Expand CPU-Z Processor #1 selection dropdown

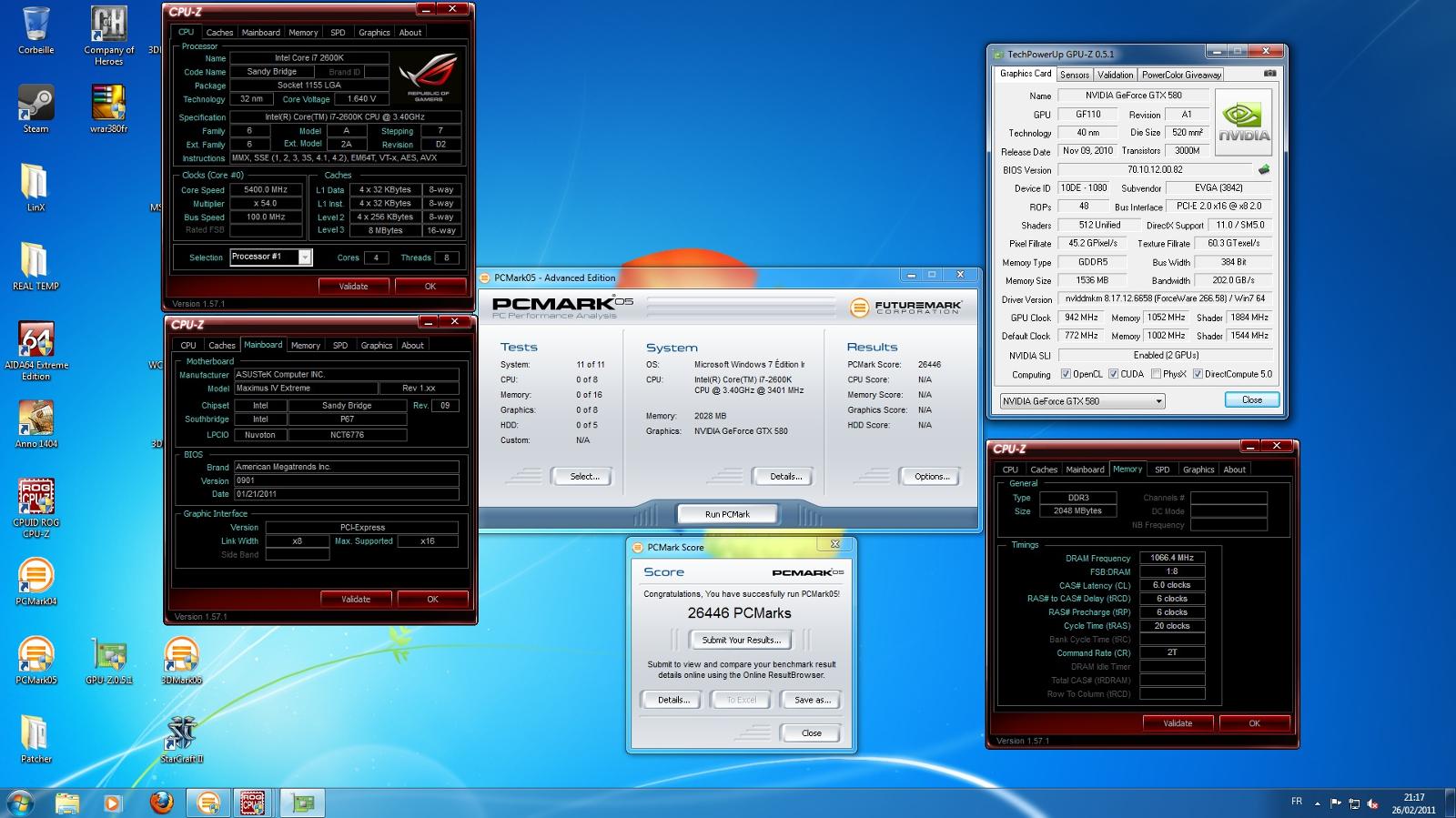pos(305,258)
